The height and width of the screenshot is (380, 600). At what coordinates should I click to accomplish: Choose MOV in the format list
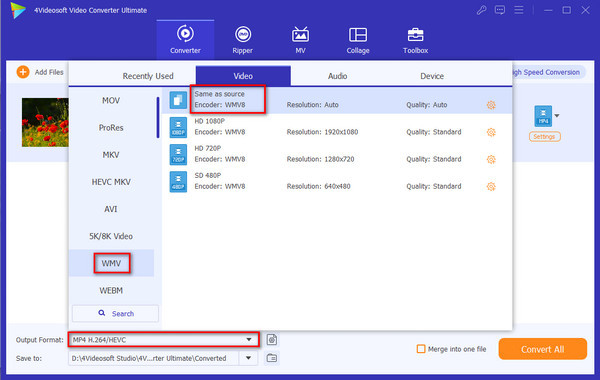coord(111,100)
